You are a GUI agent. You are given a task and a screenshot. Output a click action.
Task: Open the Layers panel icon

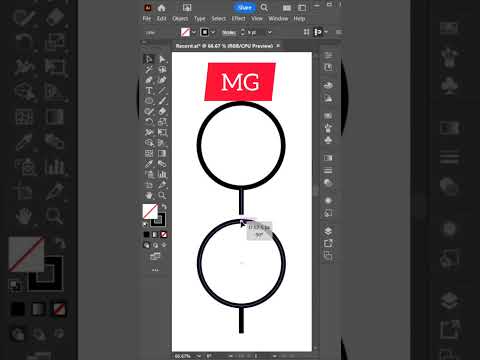click(328, 231)
